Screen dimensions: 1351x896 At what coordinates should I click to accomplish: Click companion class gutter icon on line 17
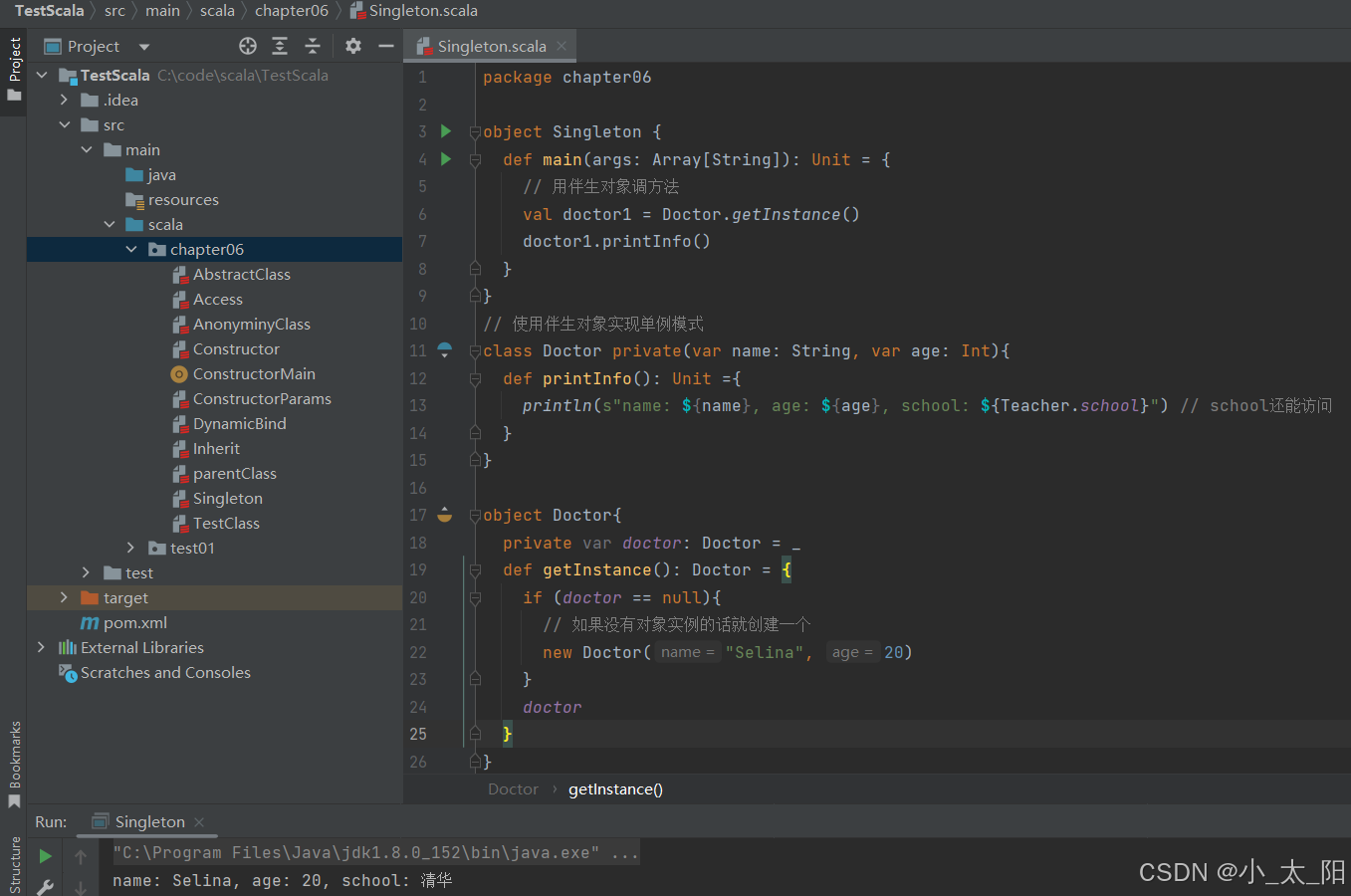[445, 515]
